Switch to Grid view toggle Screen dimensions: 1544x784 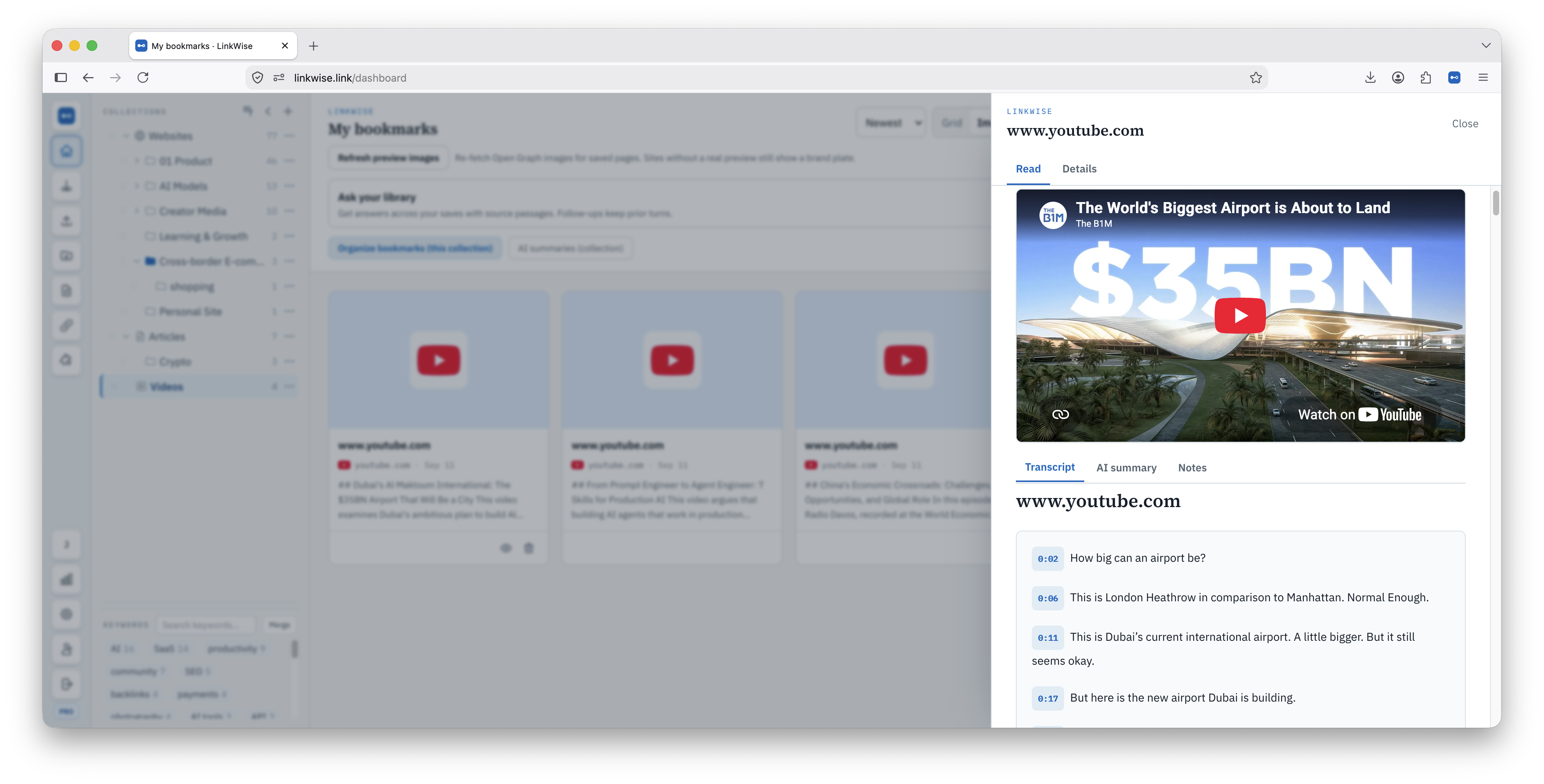(x=952, y=123)
